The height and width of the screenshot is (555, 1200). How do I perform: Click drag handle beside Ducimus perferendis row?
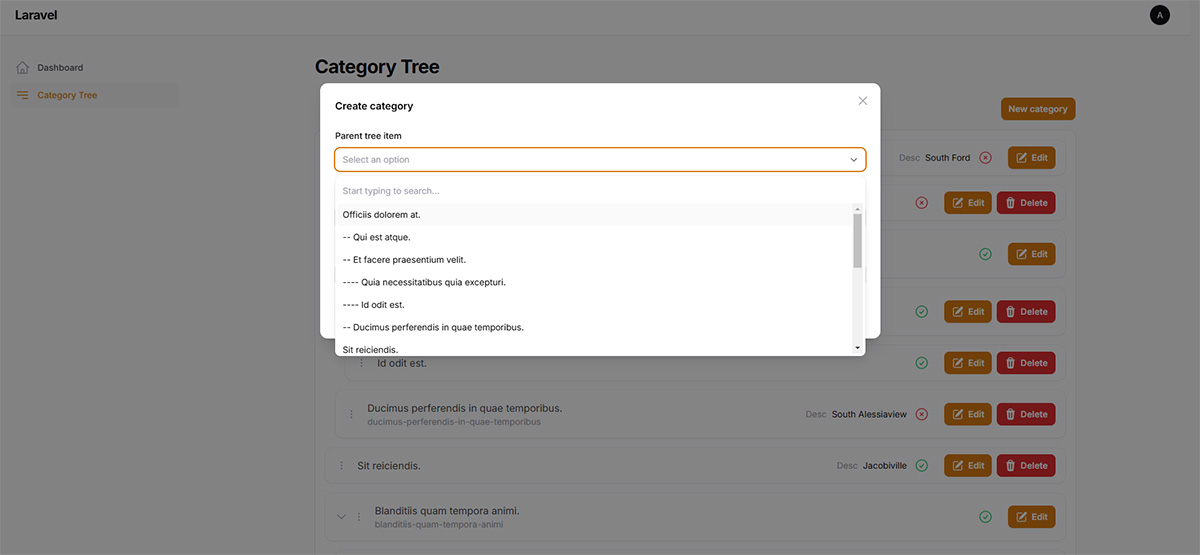[351, 414]
